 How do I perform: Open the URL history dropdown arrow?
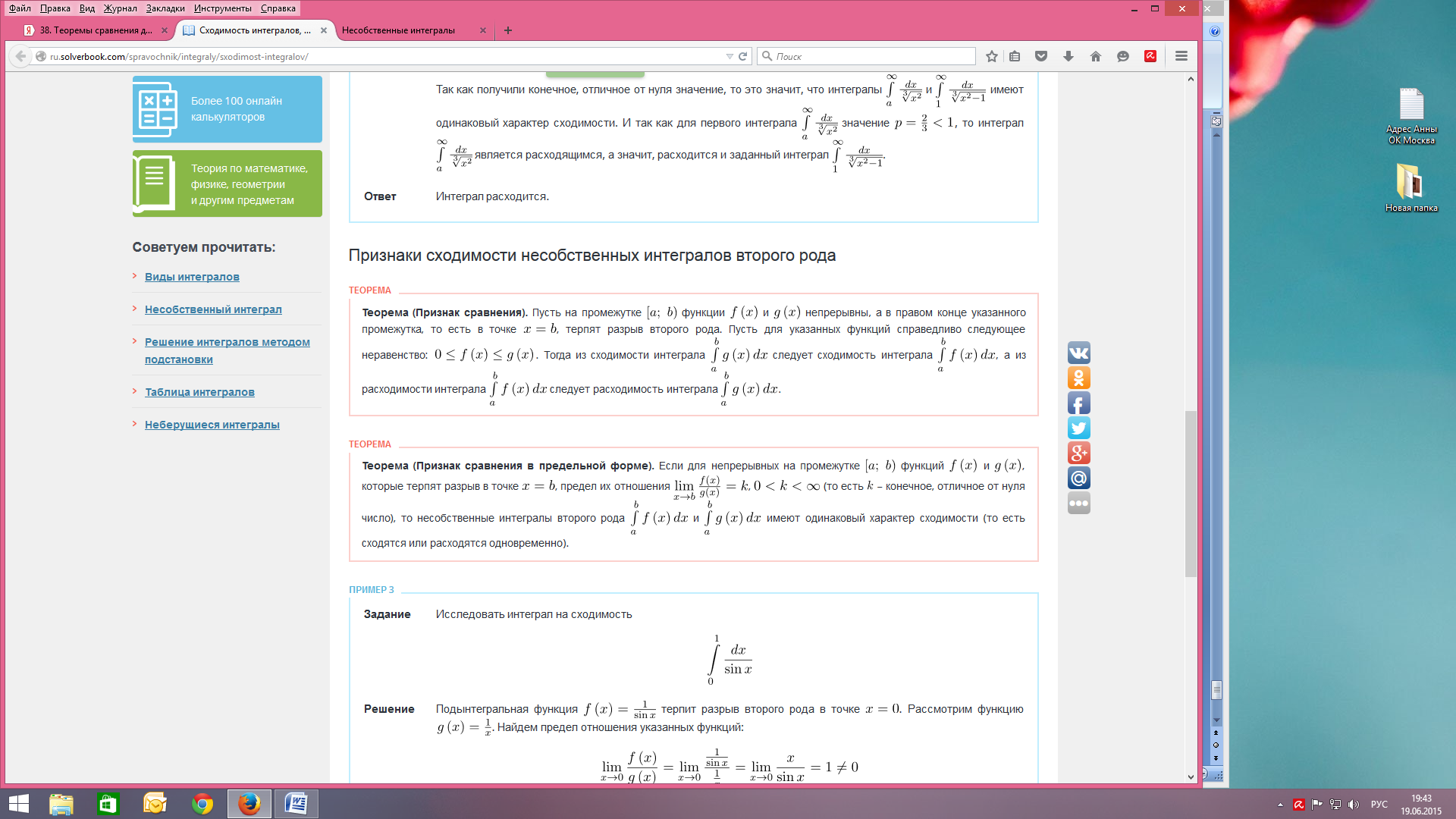coord(730,56)
